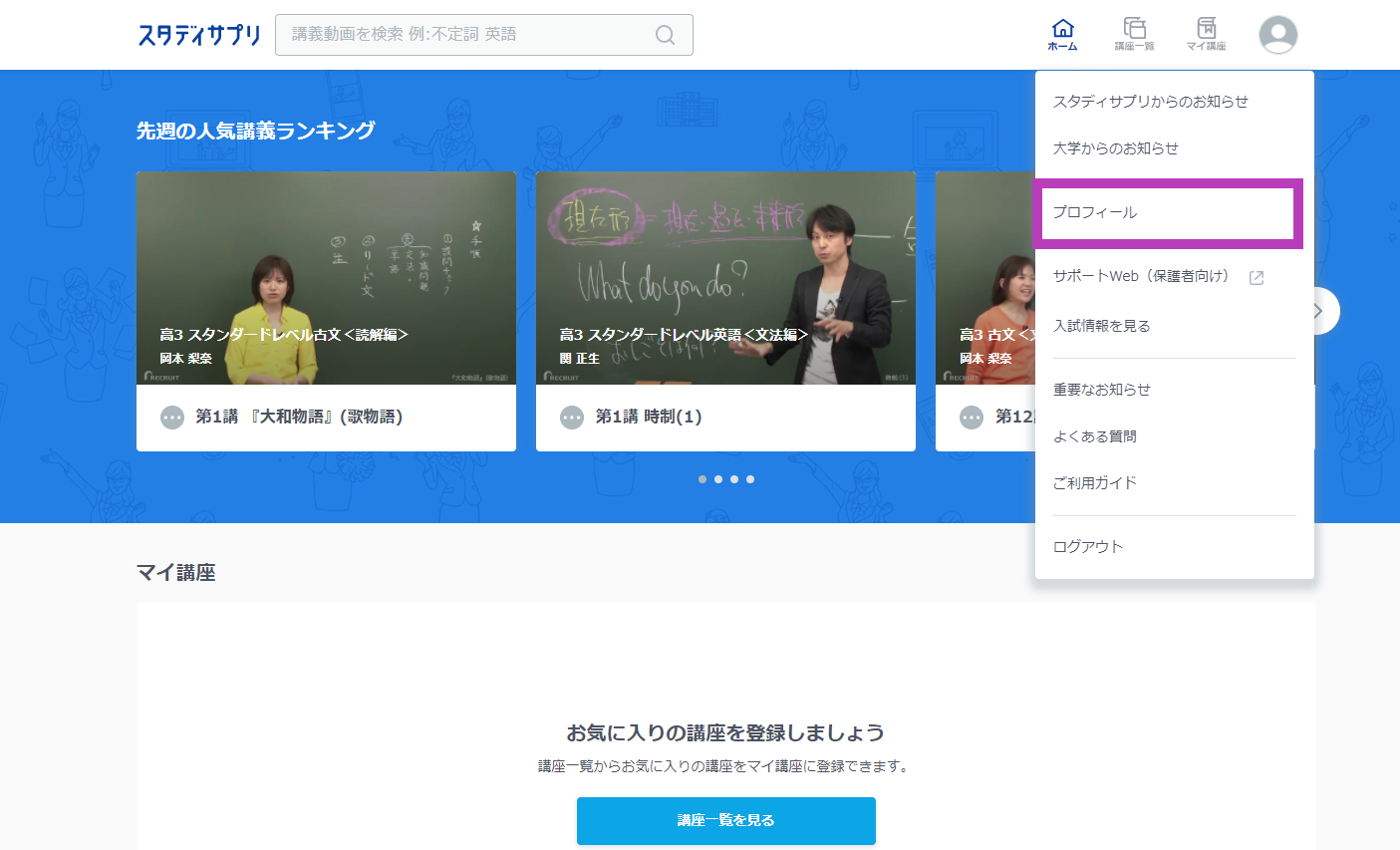Click 第1講 時制(1) title
The image size is (1400, 850).
pyautogui.click(x=649, y=418)
